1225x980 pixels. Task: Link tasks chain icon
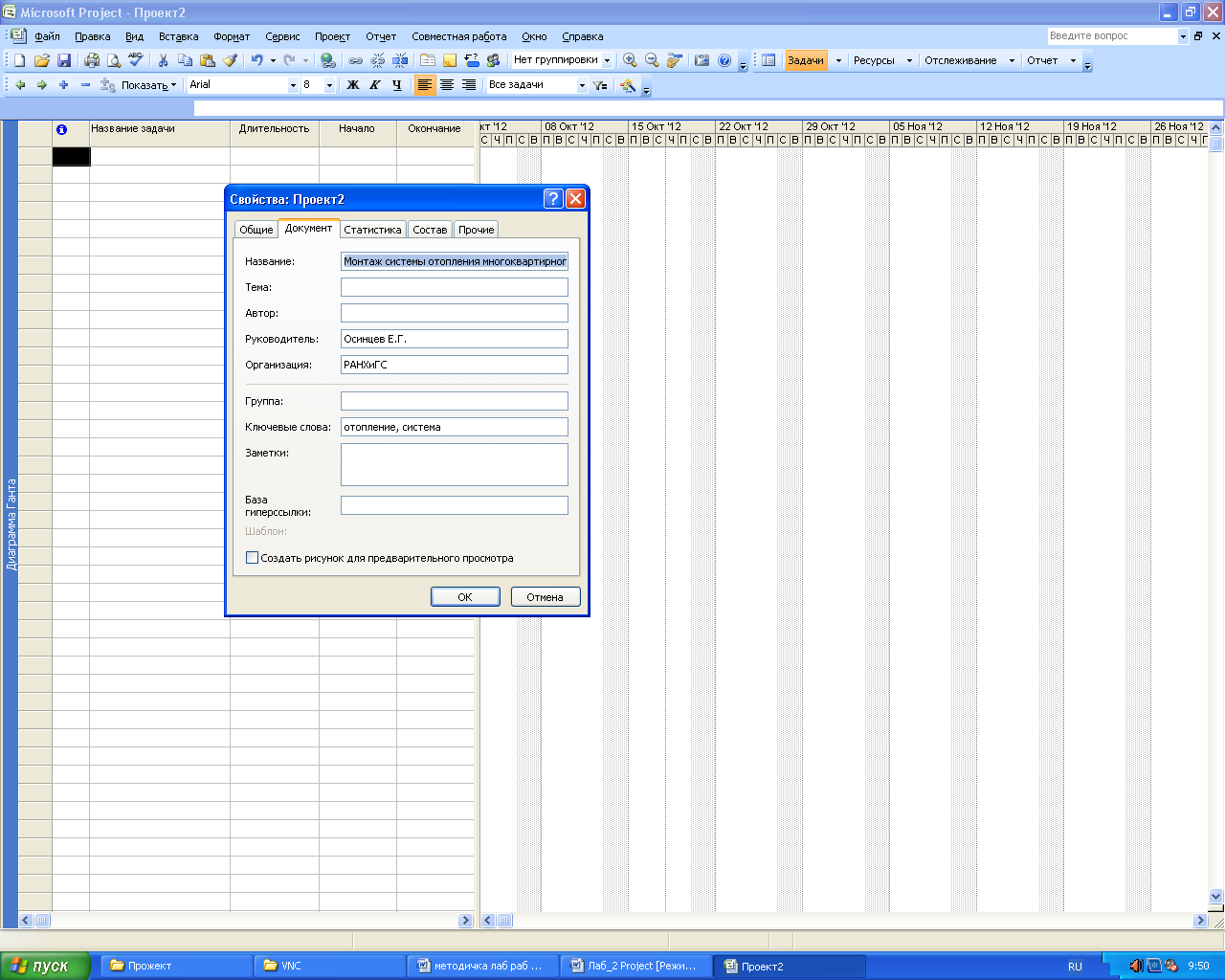point(355,60)
